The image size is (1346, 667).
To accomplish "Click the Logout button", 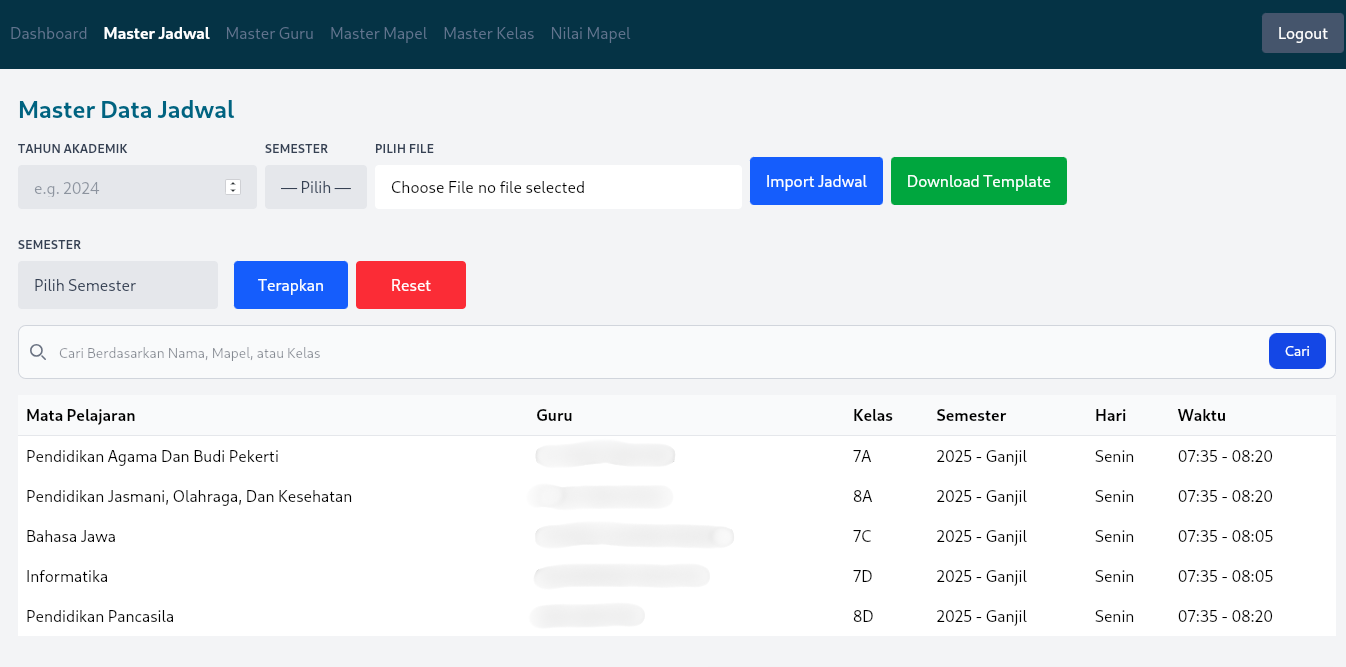I will coord(1302,33).
